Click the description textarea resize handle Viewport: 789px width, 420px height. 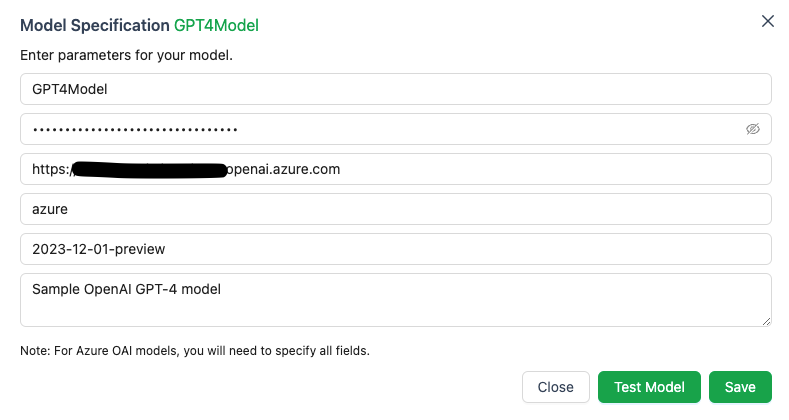click(766, 320)
